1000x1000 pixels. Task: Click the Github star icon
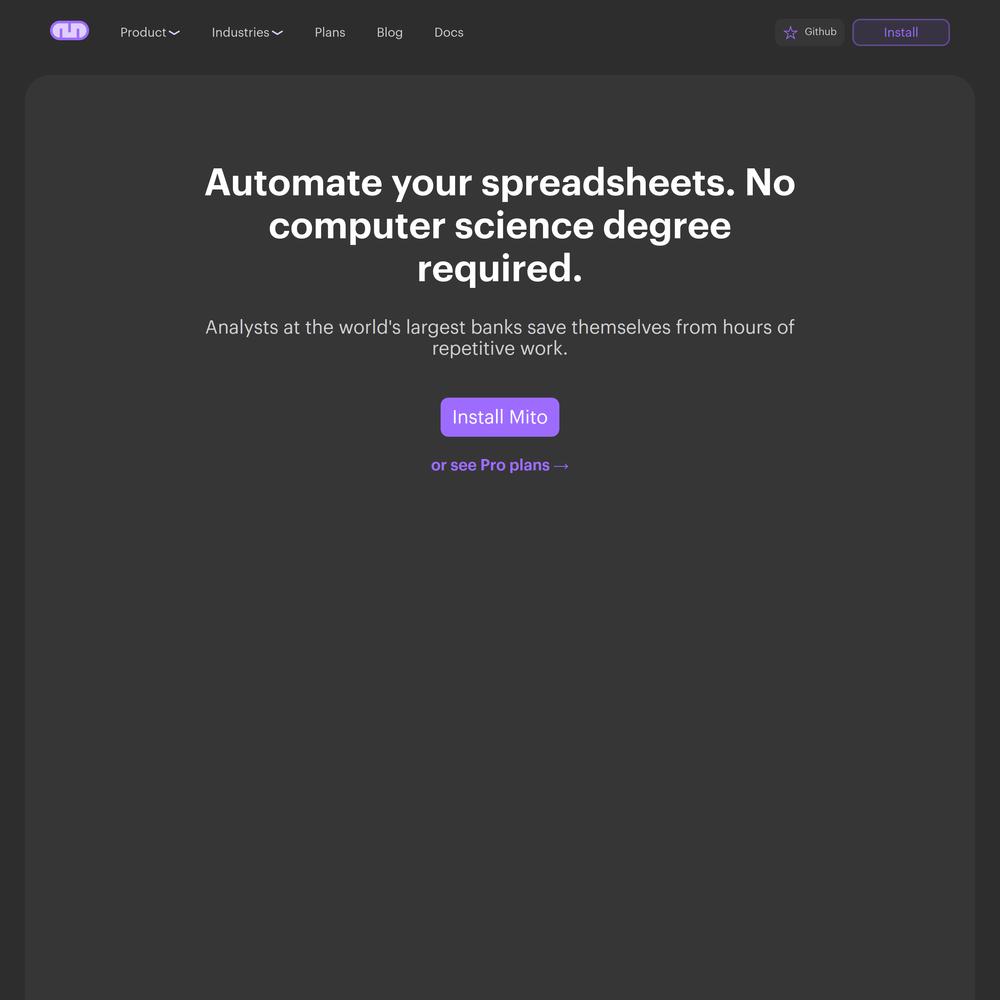click(x=790, y=33)
